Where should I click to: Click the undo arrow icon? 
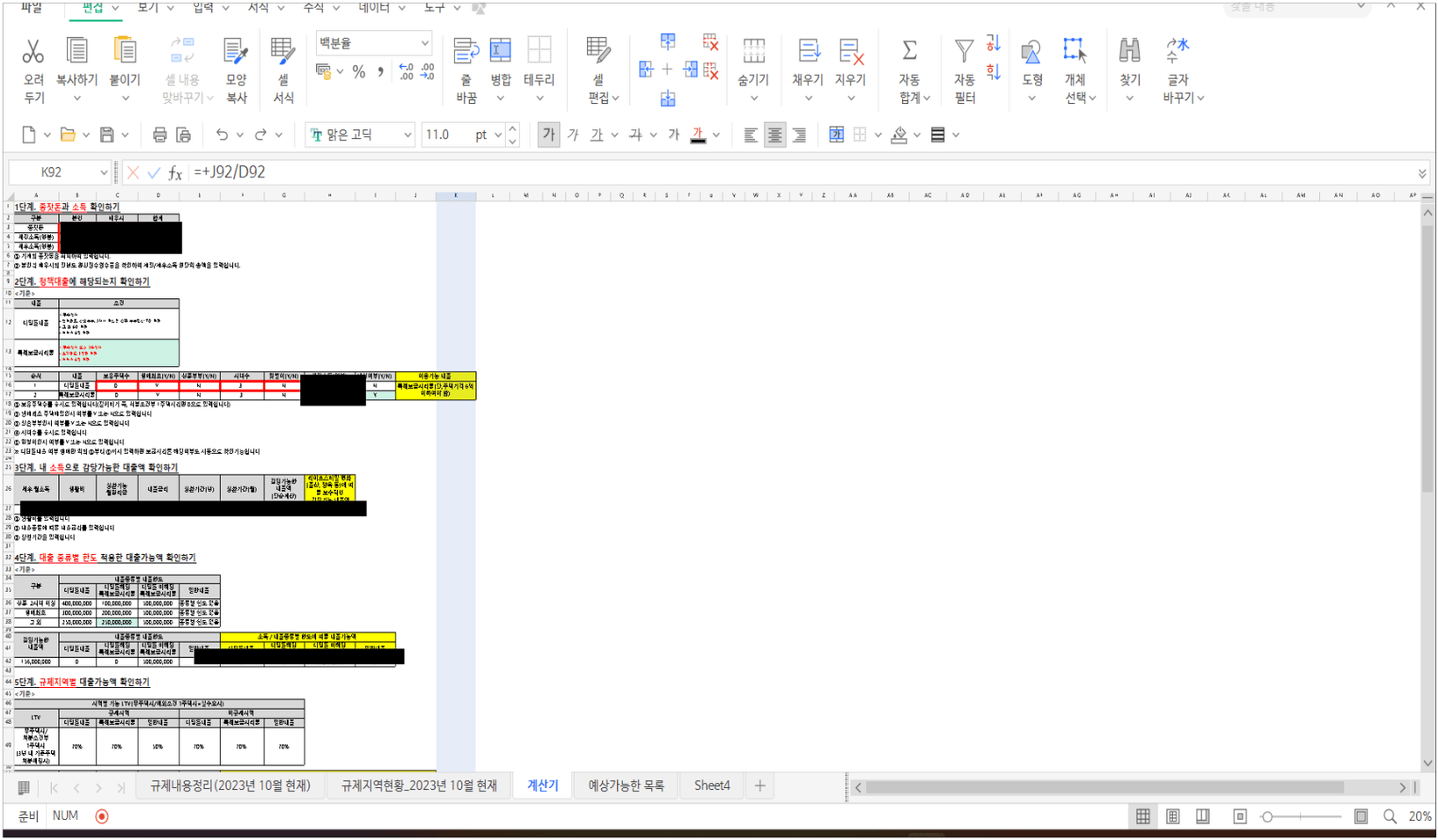coord(222,135)
